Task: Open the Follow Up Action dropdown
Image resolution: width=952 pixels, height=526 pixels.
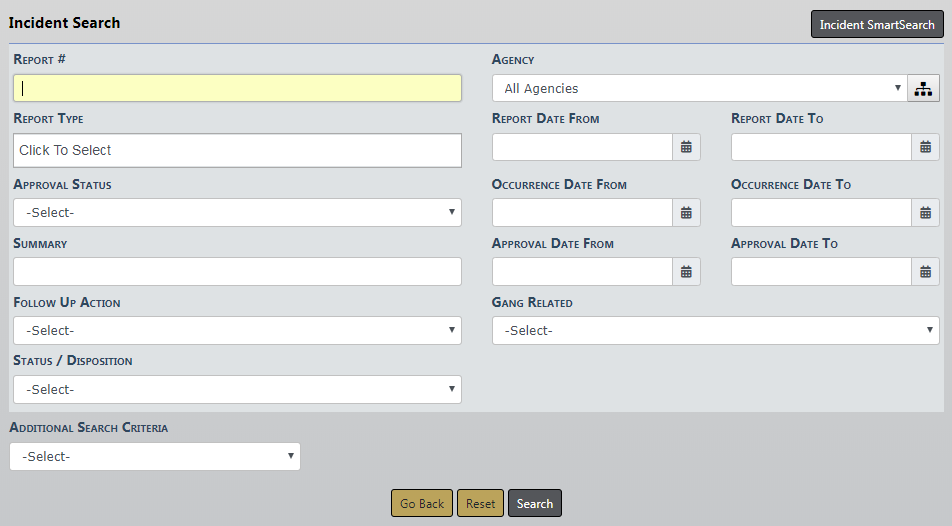Action: [237, 331]
